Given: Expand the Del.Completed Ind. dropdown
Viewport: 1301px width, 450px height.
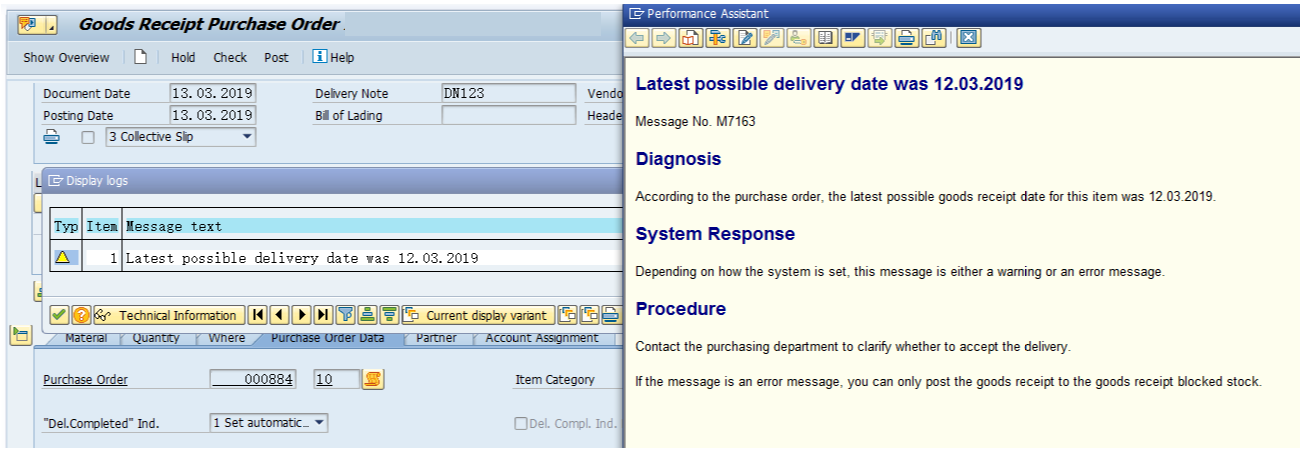Looking at the screenshot, I should [319, 423].
